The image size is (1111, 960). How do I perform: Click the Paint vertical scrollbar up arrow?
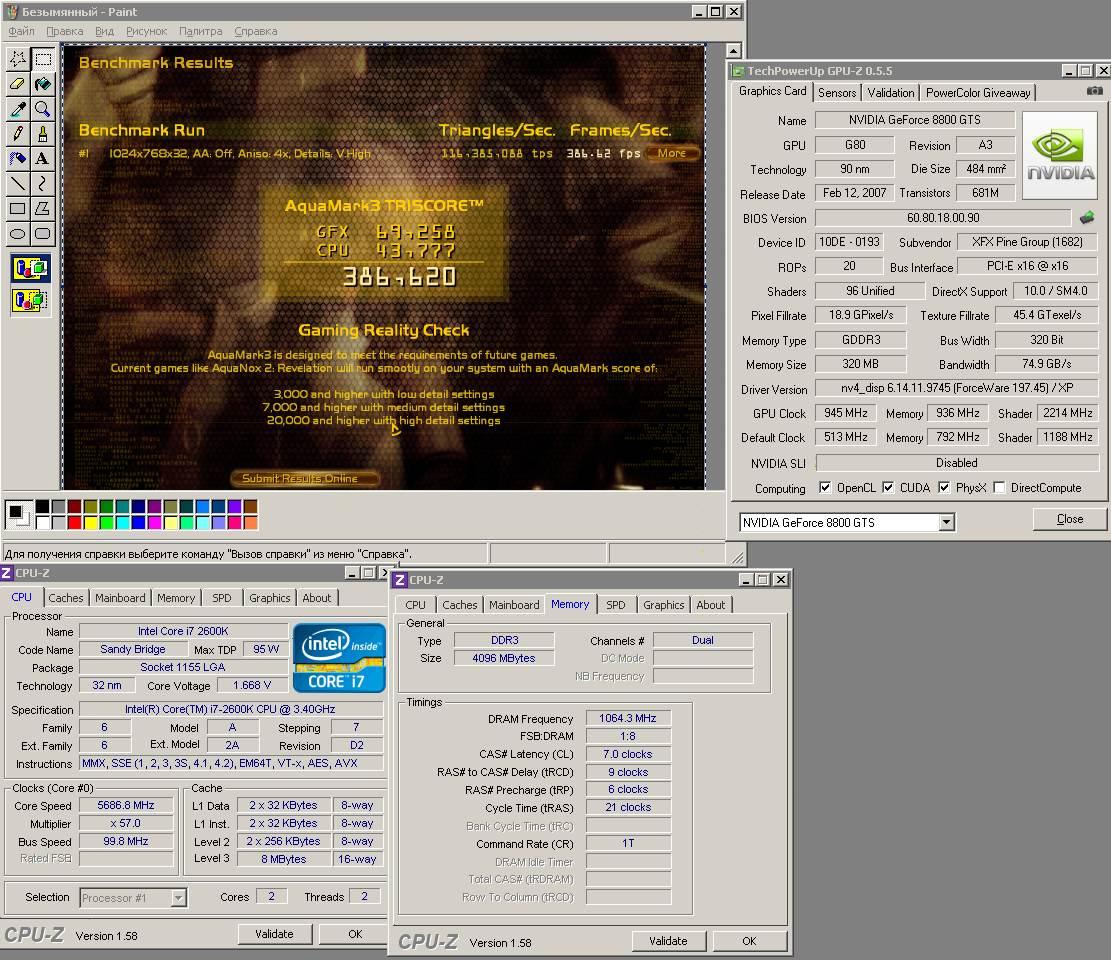[x=733, y=51]
